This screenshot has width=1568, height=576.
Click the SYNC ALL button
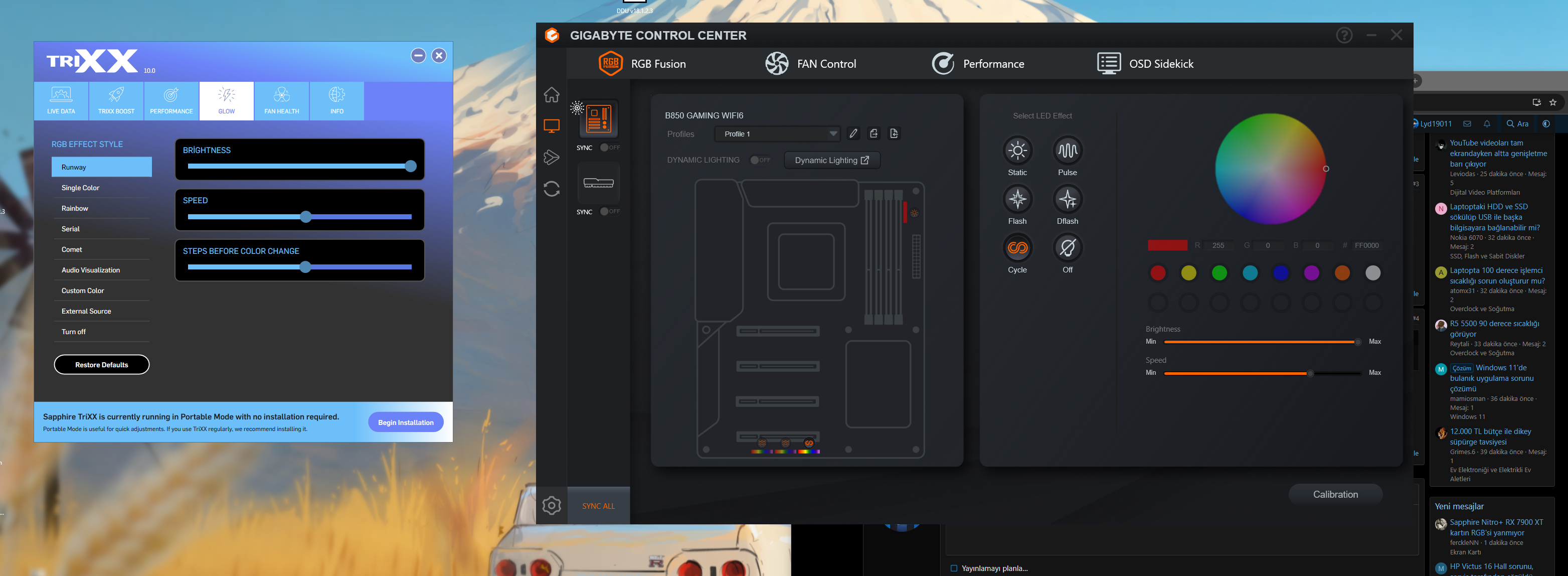pos(598,505)
